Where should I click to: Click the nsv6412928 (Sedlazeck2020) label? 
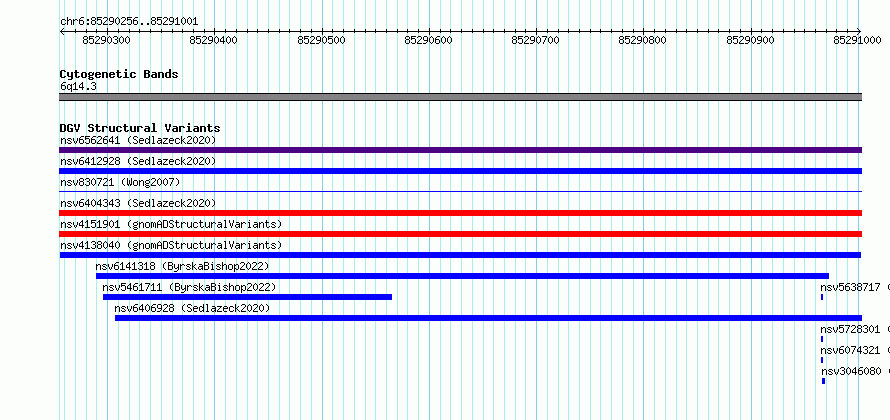click(x=138, y=161)
